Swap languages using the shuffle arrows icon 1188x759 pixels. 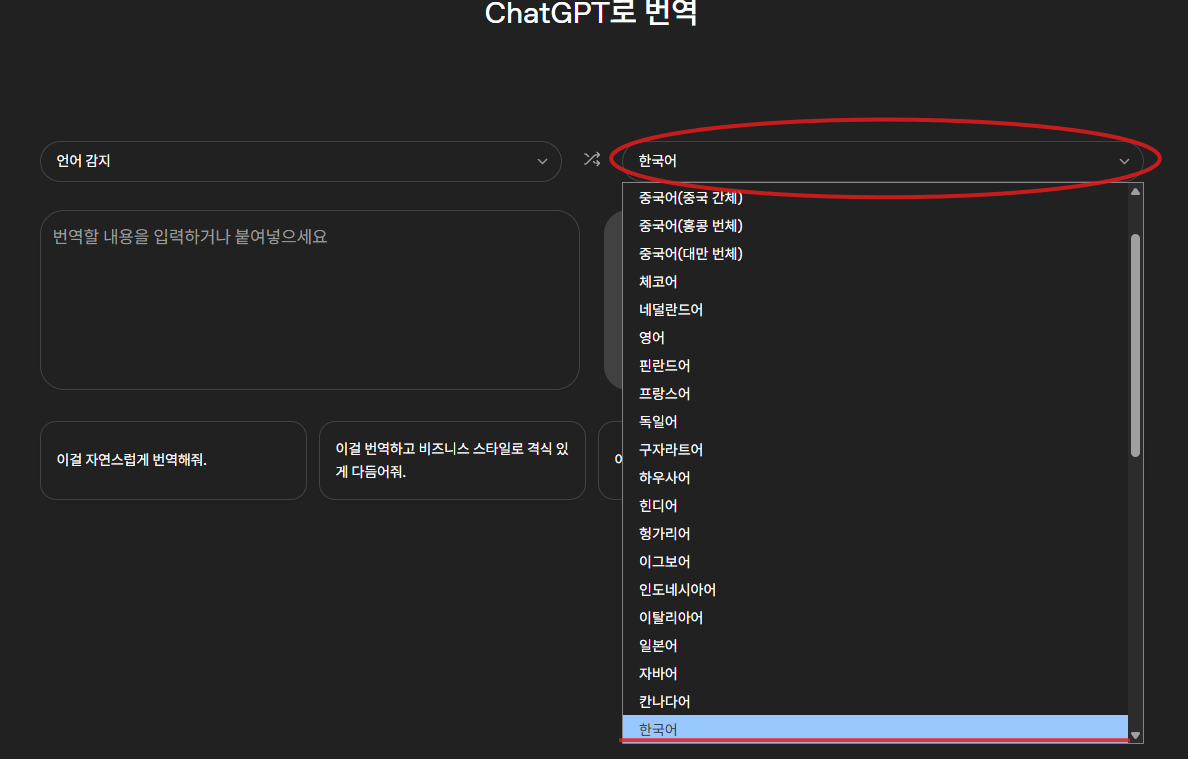click(x=592, y=159)
